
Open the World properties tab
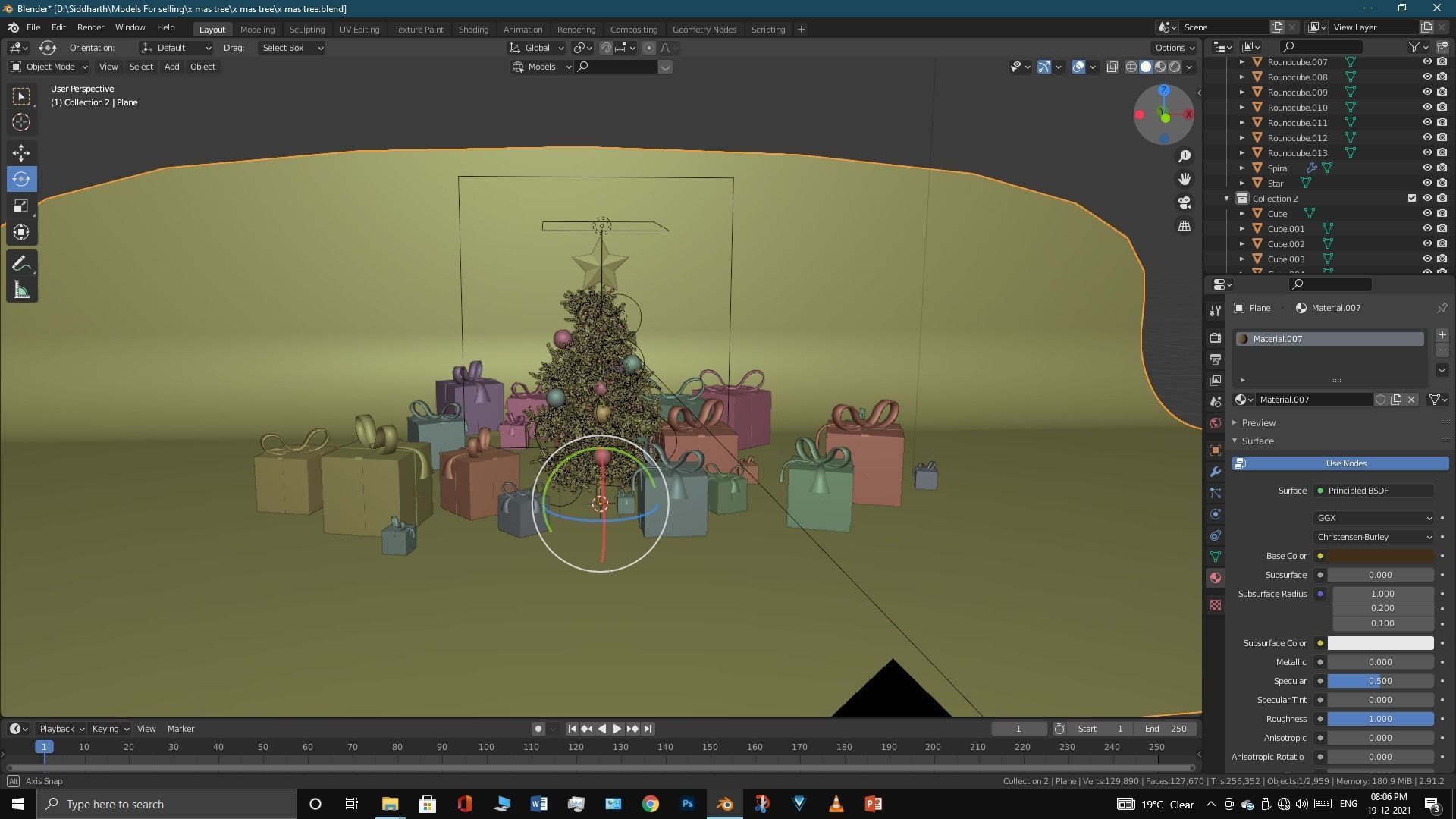1216,423
